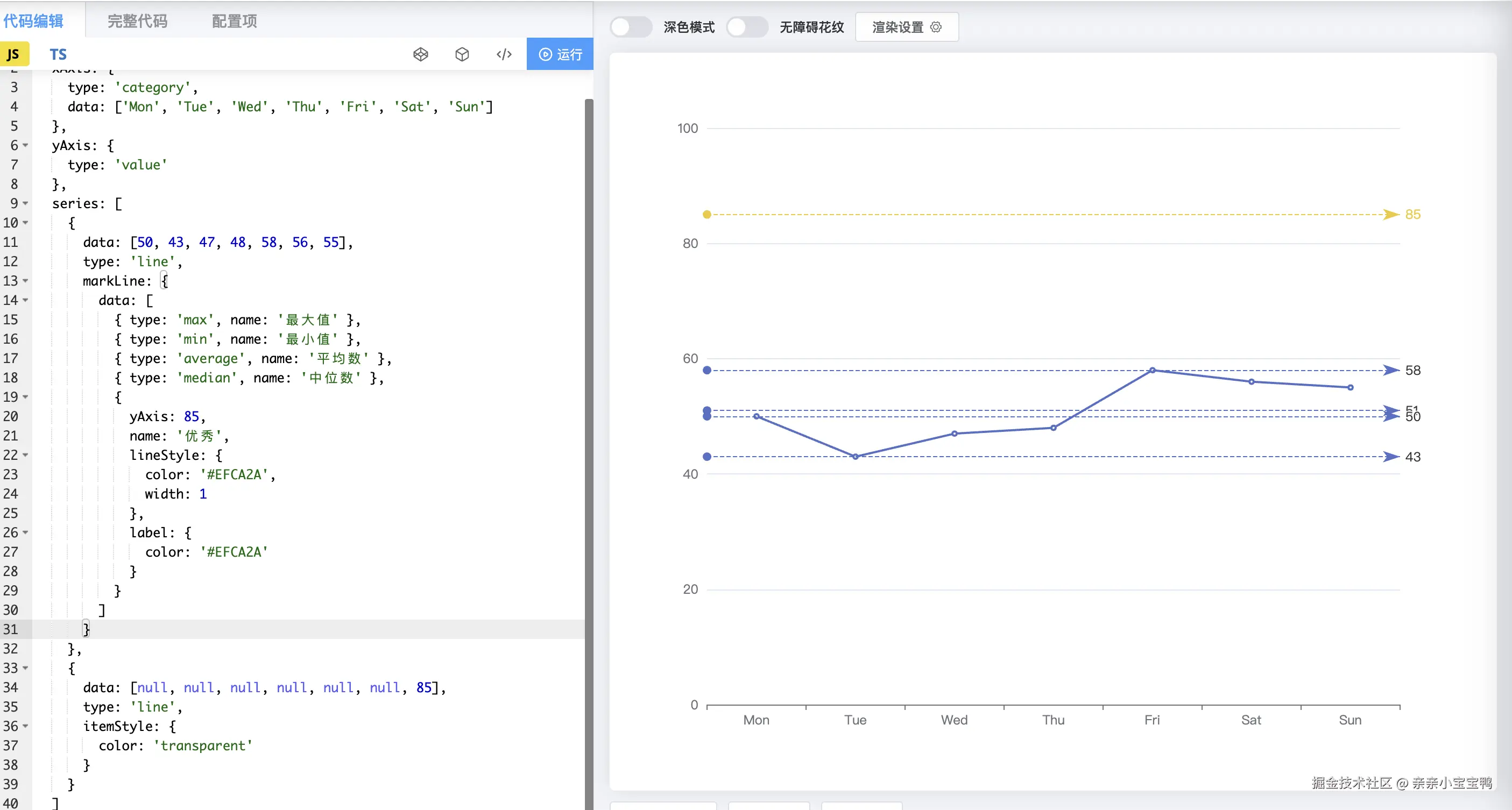The image size is (1512, 810).
Task: Switch to the 完整代码 tab
Action: click(137, 21)
